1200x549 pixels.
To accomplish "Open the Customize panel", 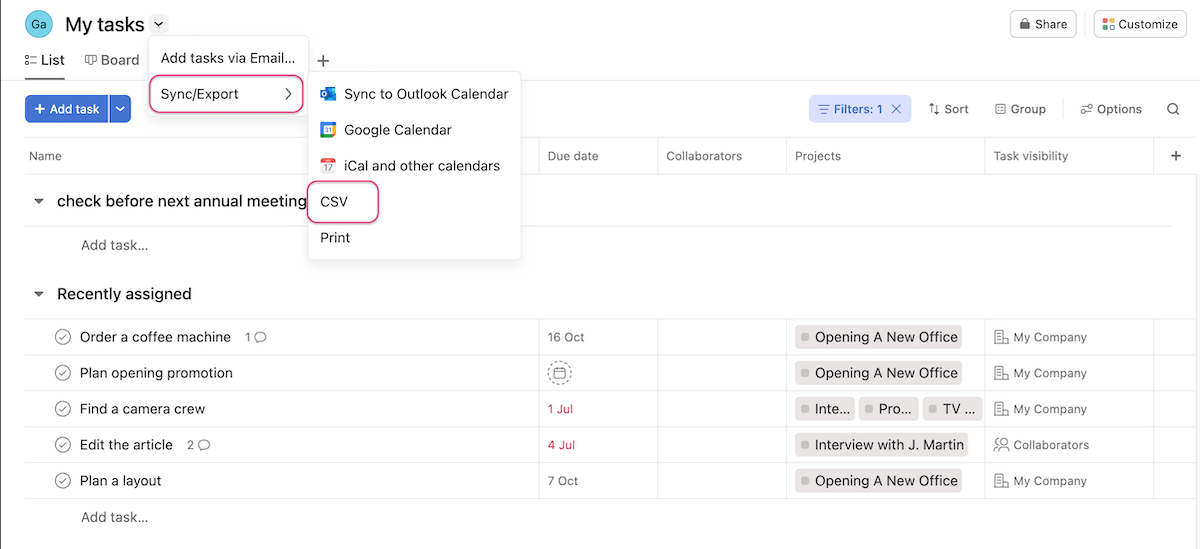I will (1140, 24).
